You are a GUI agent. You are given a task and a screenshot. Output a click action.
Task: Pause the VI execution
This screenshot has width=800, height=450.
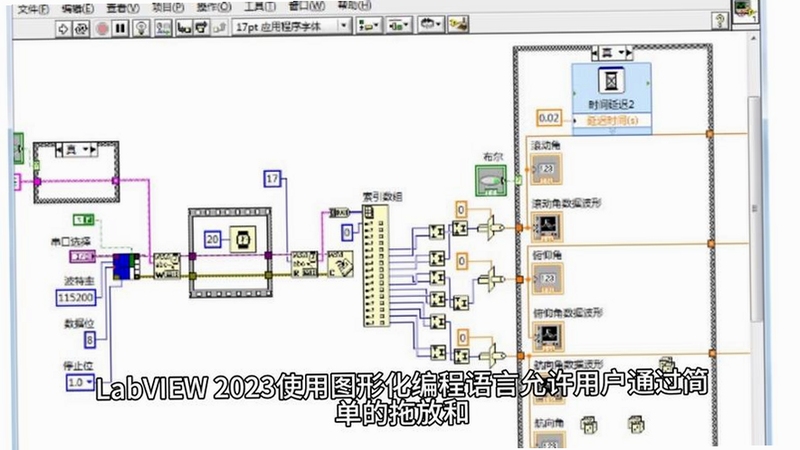[x=120, y=28]
